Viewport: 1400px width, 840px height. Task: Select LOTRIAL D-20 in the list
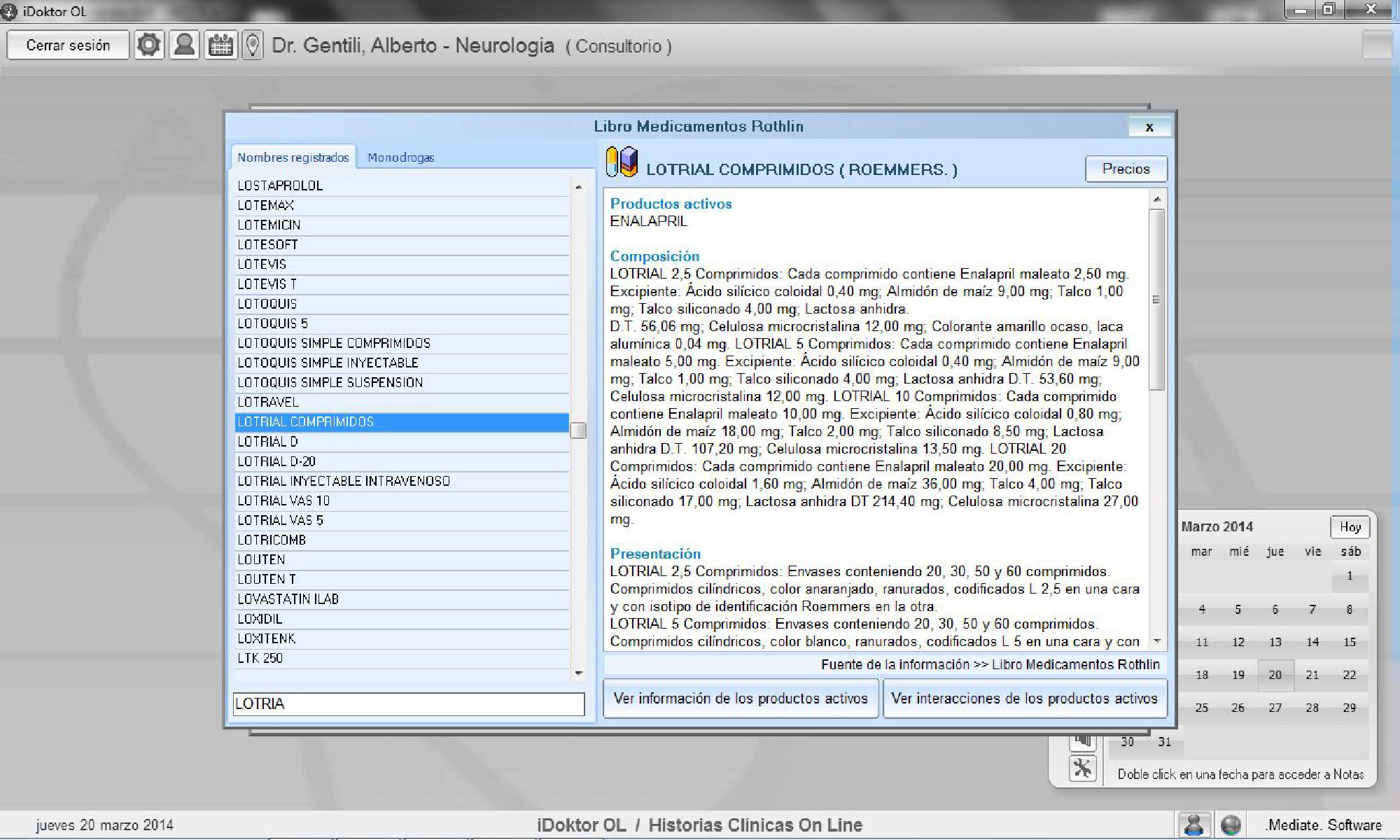click(402, 461)
